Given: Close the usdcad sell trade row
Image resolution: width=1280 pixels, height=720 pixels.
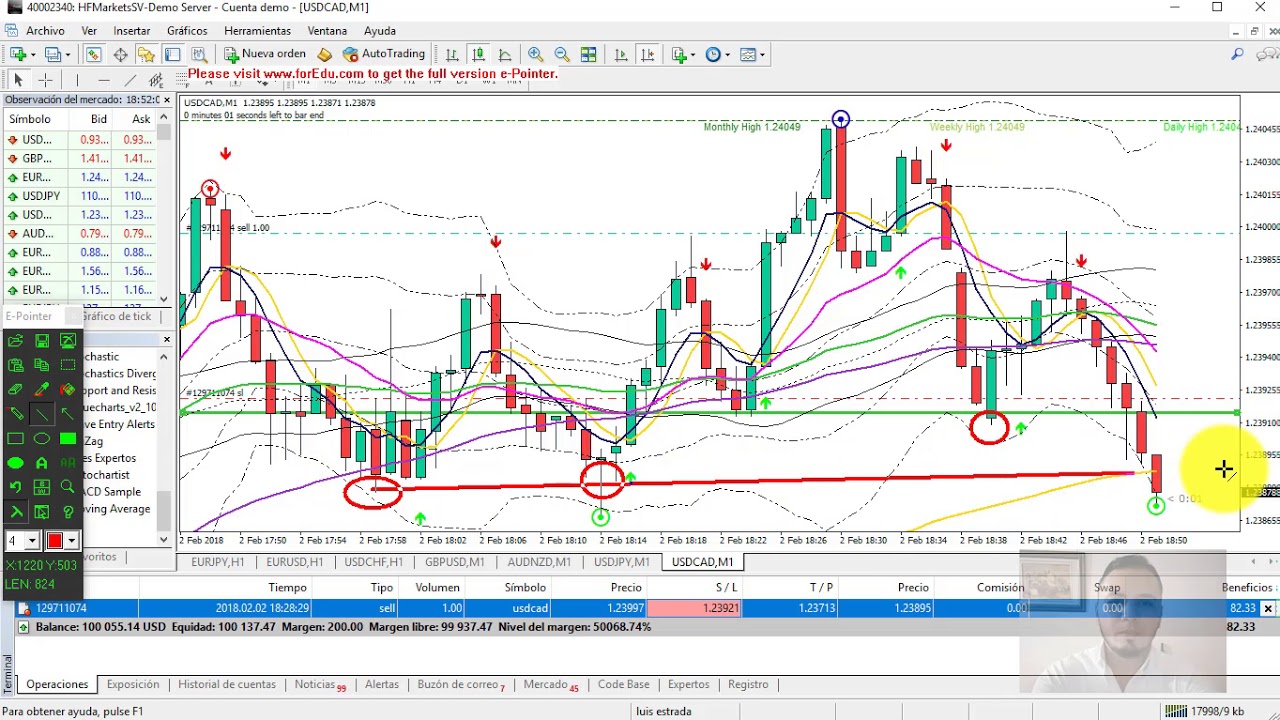Looking at the screenshot, I should (1267, 608).
